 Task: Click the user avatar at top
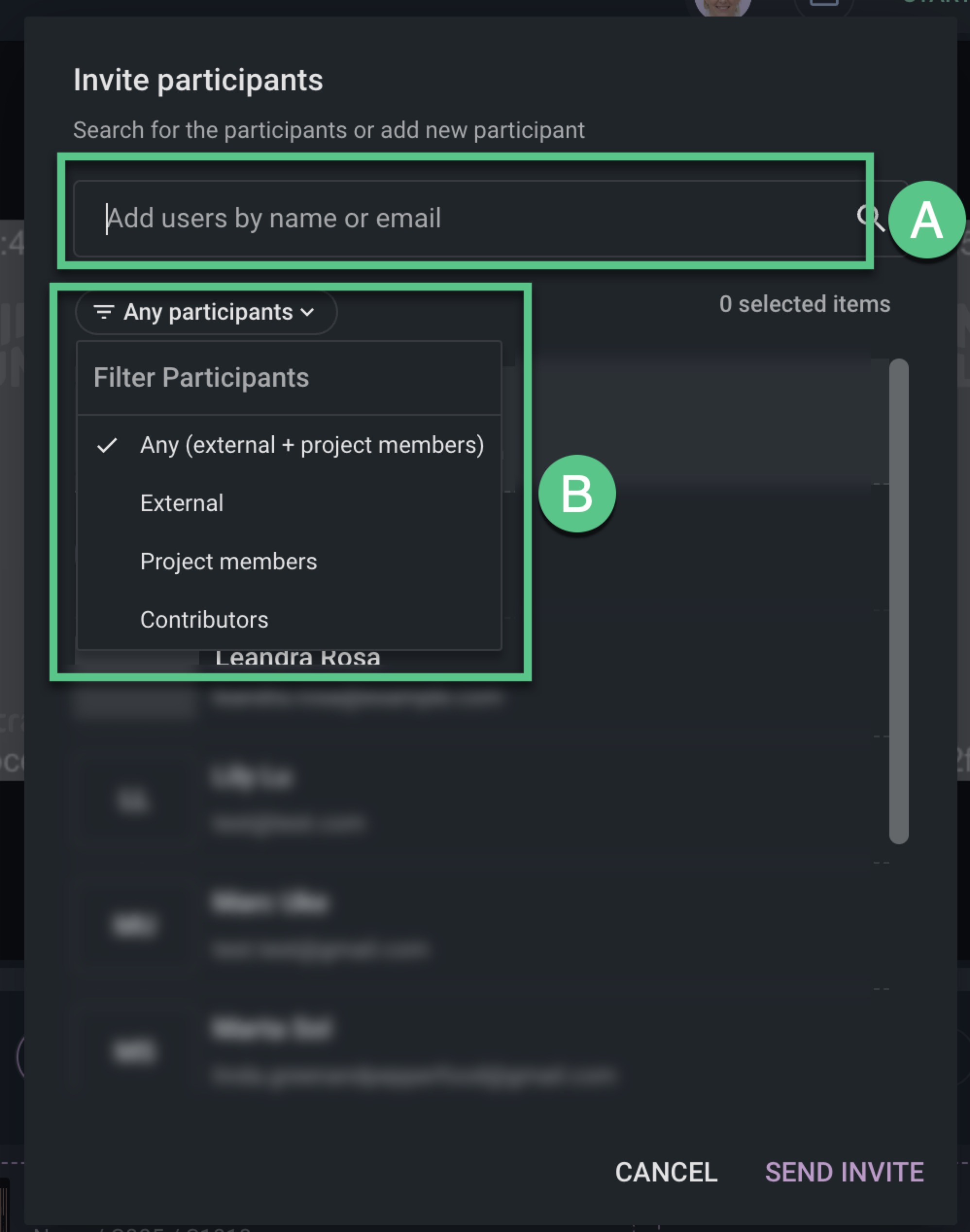[x=722, y=7]
